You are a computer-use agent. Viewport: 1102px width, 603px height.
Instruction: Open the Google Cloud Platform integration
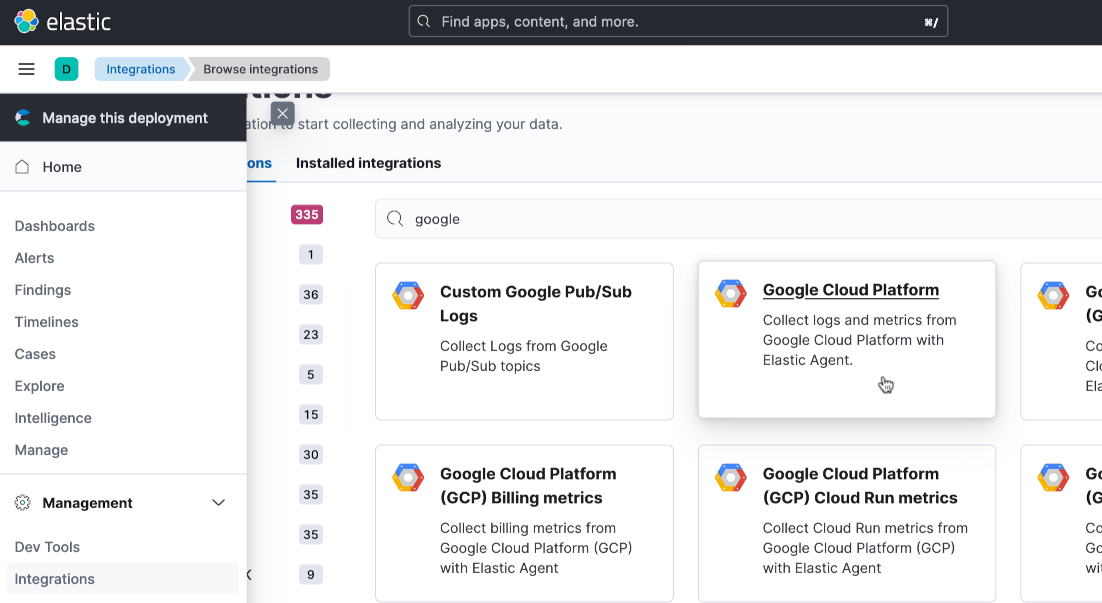(850, 290)
